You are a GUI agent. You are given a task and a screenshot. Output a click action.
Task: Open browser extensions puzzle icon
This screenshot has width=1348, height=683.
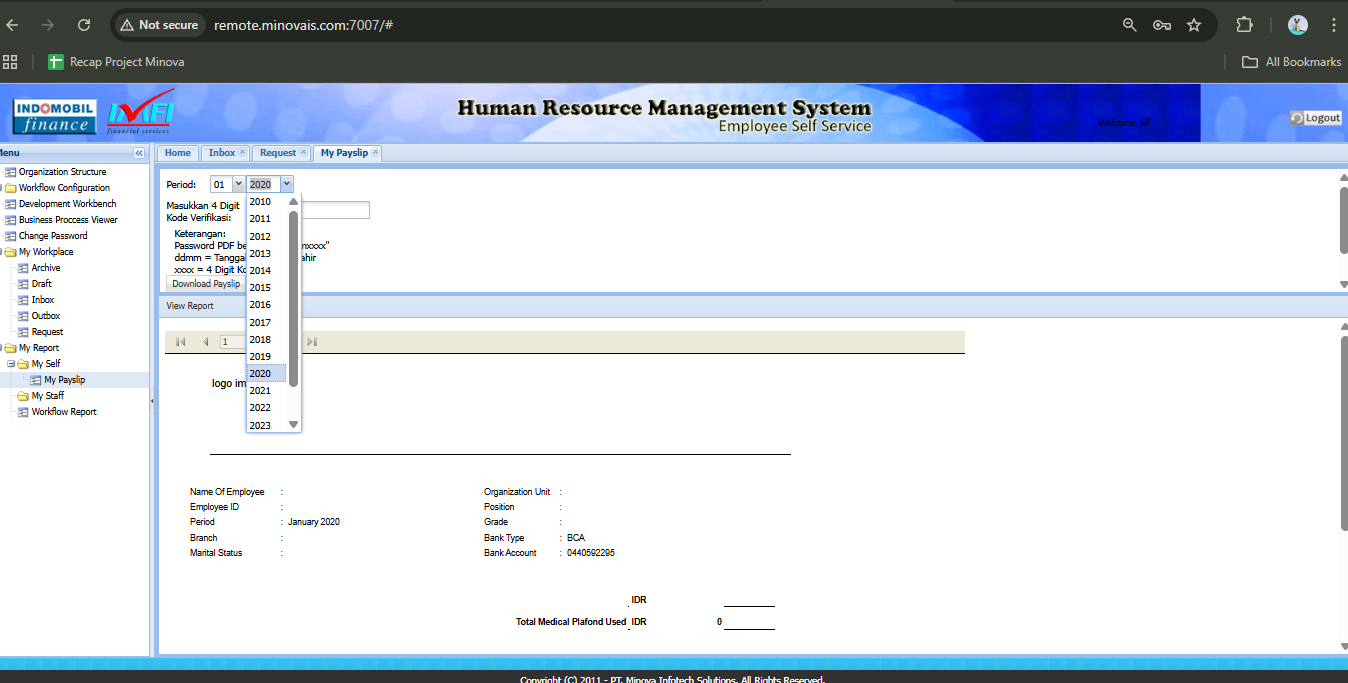1244,25
